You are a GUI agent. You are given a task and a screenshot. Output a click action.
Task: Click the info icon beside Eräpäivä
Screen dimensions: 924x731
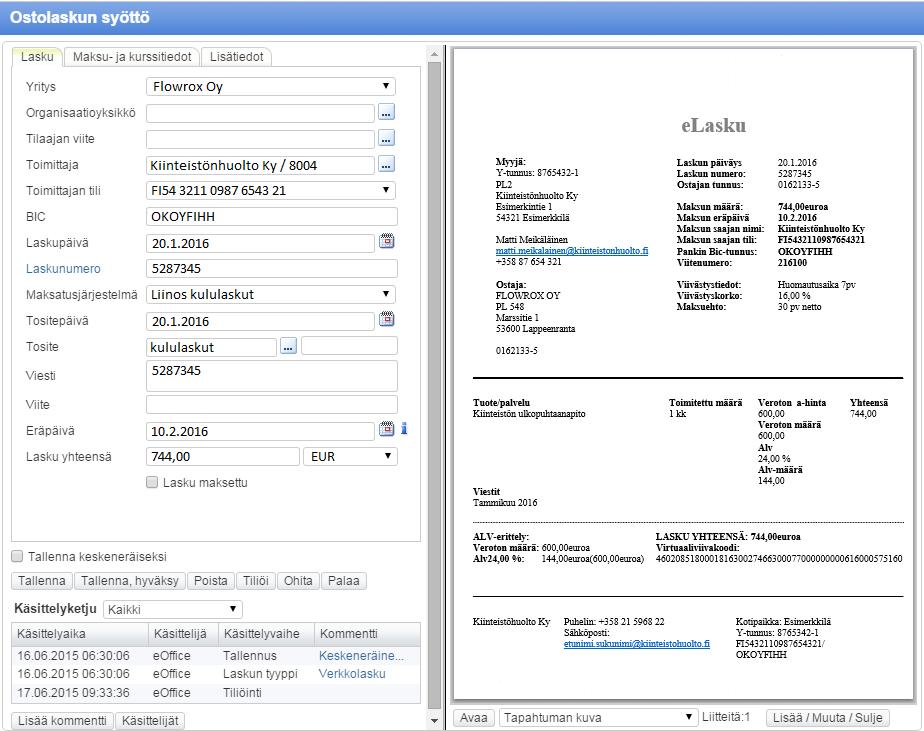click(404, 429)
